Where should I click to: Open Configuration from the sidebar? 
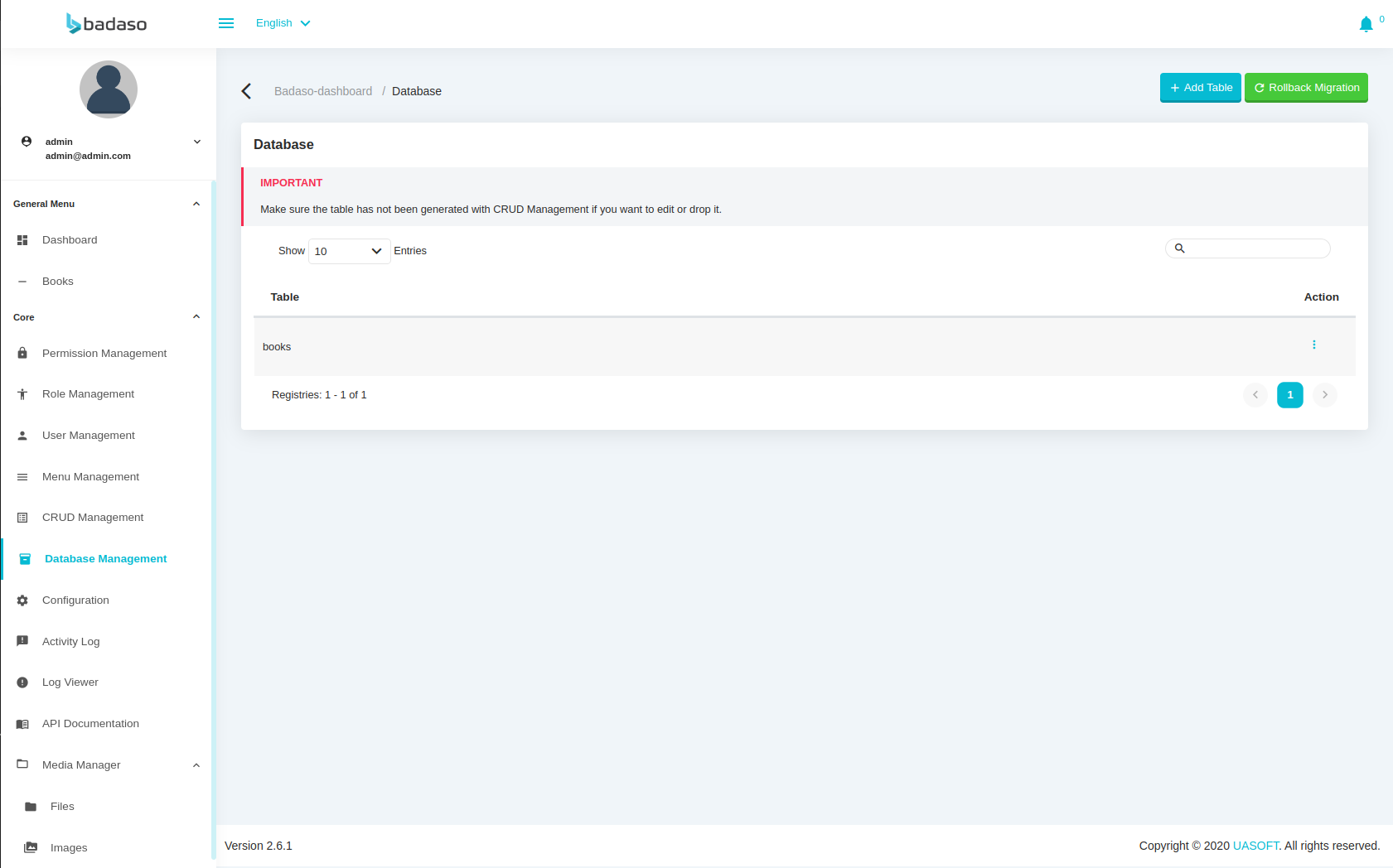(x=75, y=600)
